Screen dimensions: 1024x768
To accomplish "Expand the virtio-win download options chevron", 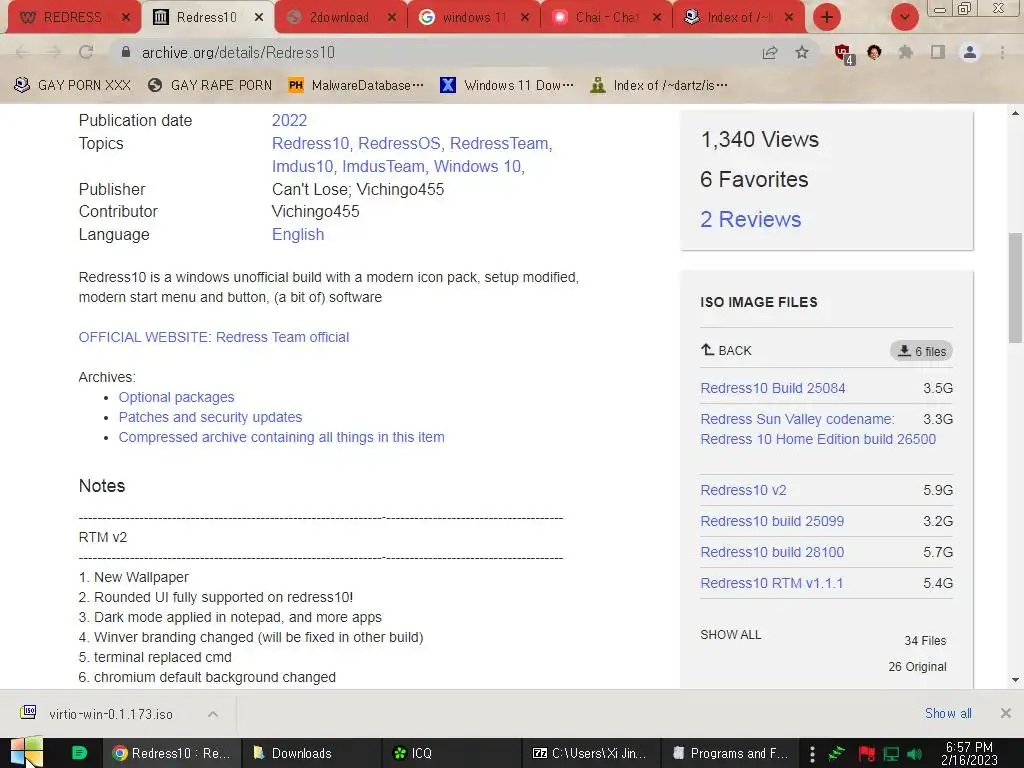I will [213, 714].
